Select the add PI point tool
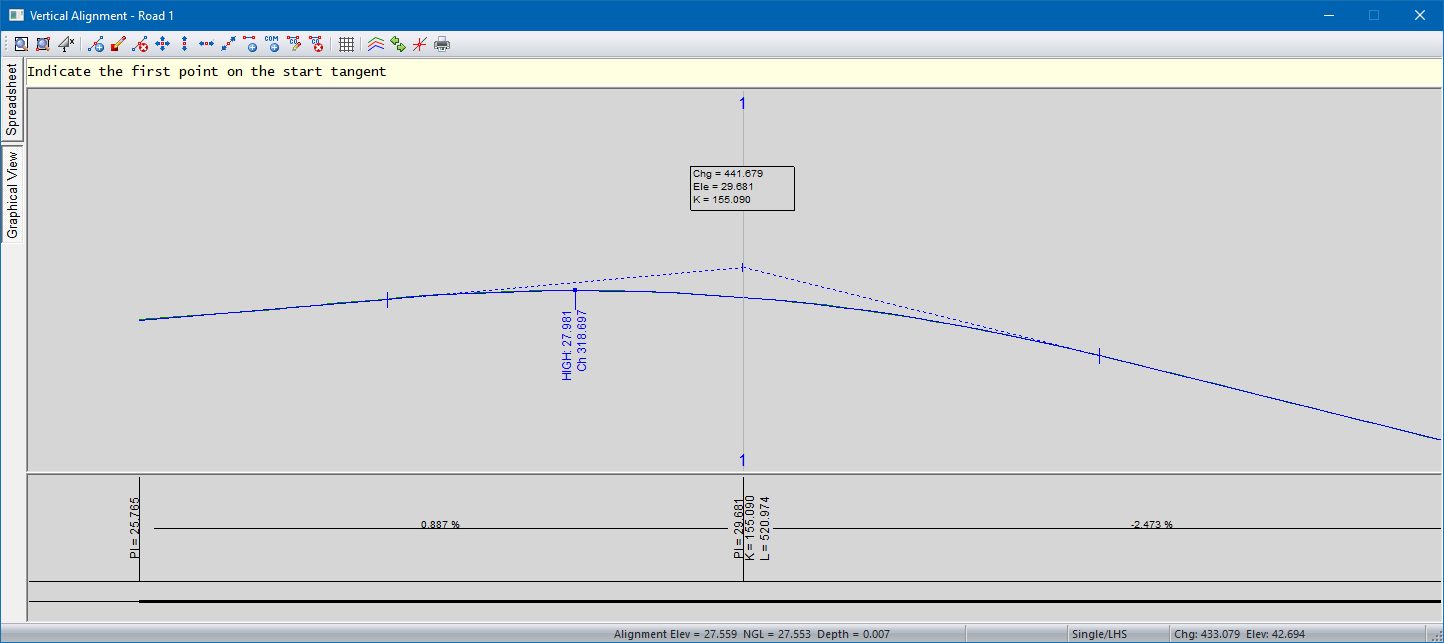 tap(96, 44)
